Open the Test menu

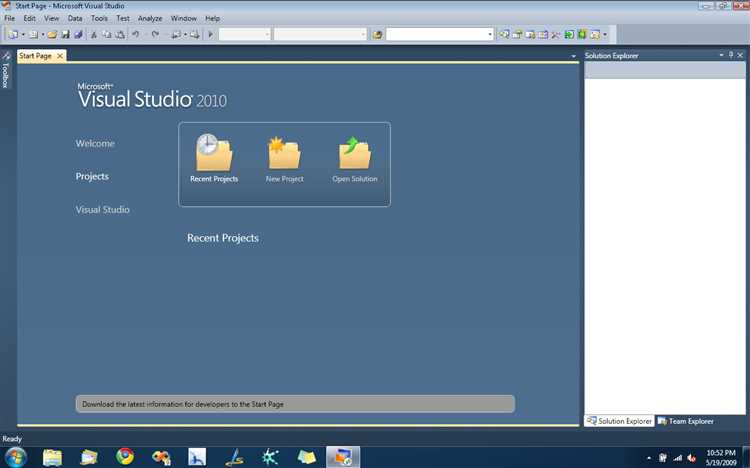coord(123,18)
